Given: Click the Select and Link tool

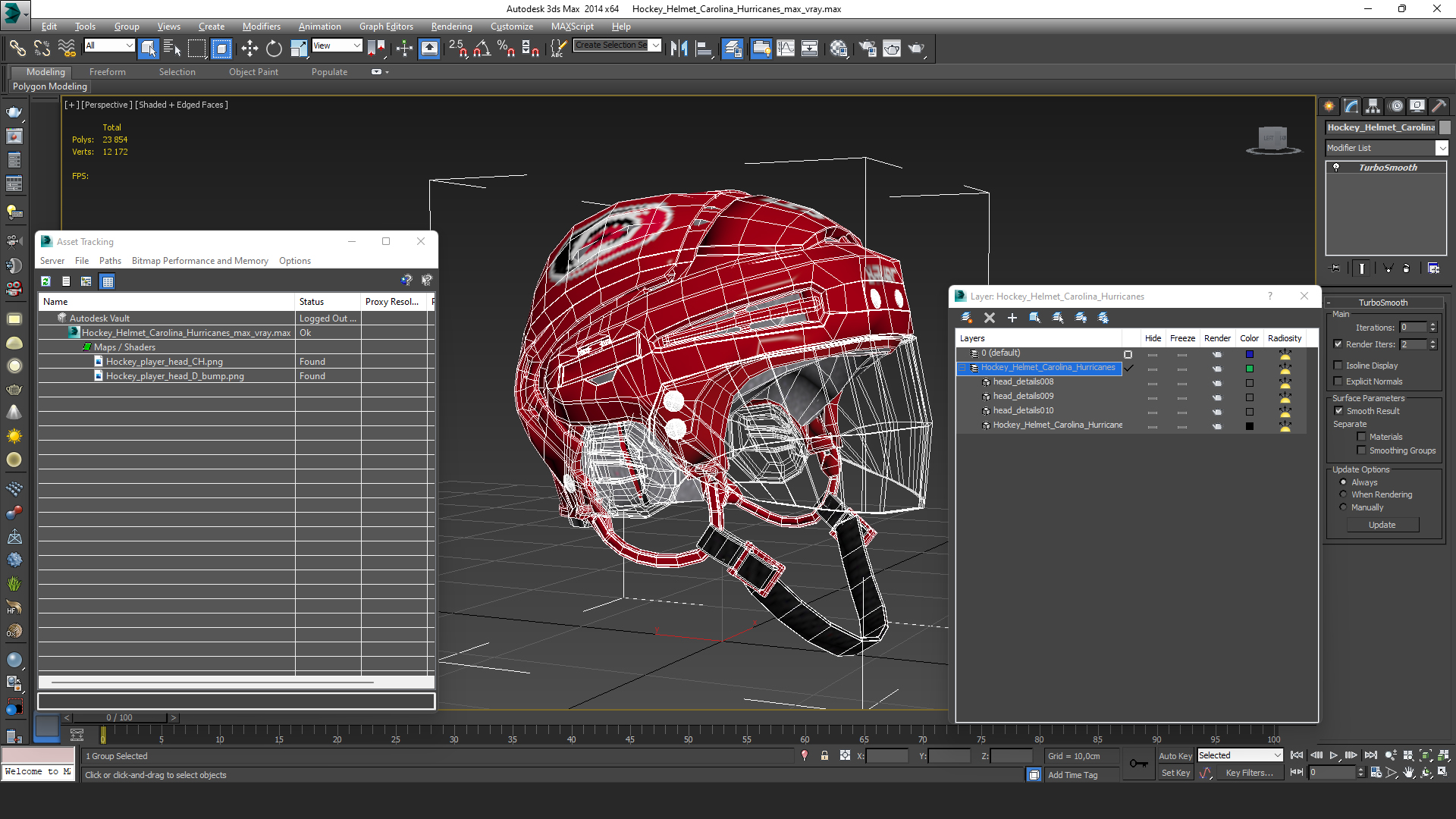Looking at the screenshot, I should [x=17, y=49].
